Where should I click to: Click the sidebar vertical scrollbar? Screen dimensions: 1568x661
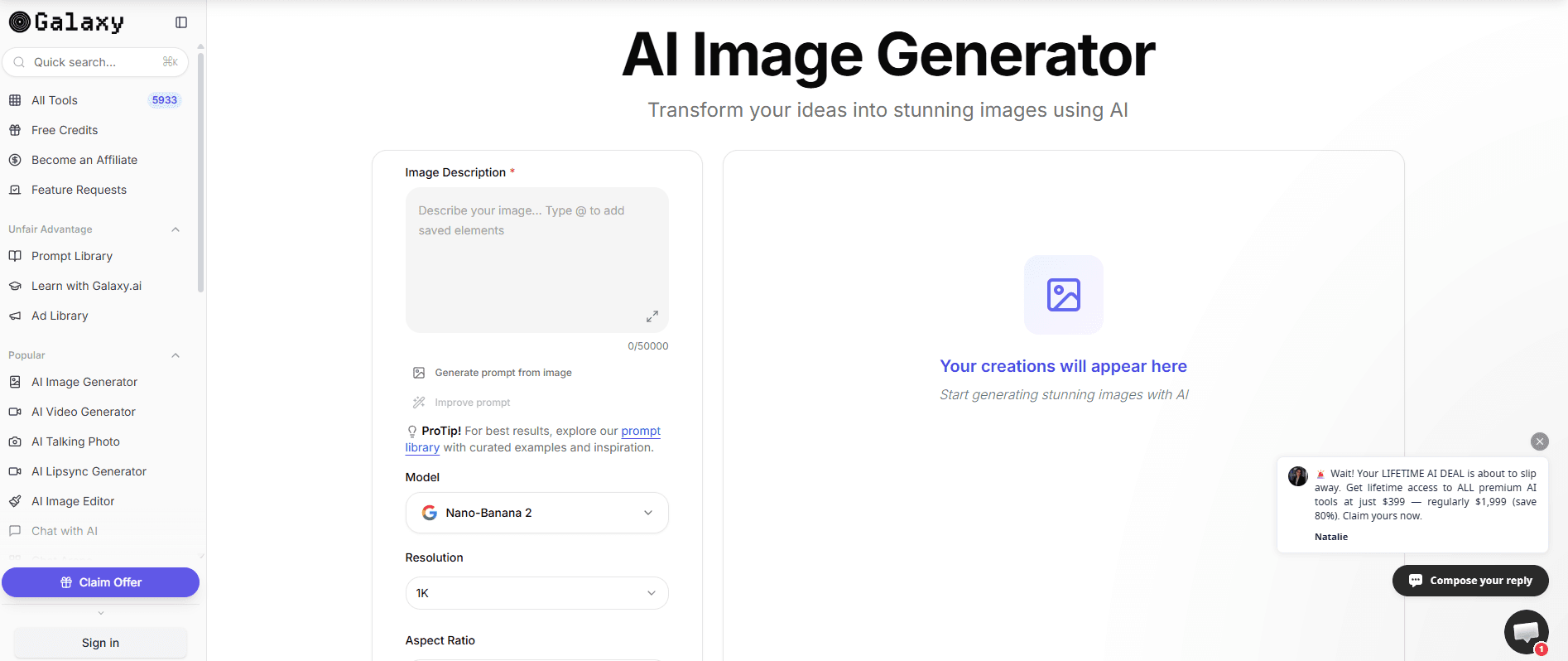pyautogui.click(x=200, y=173)
